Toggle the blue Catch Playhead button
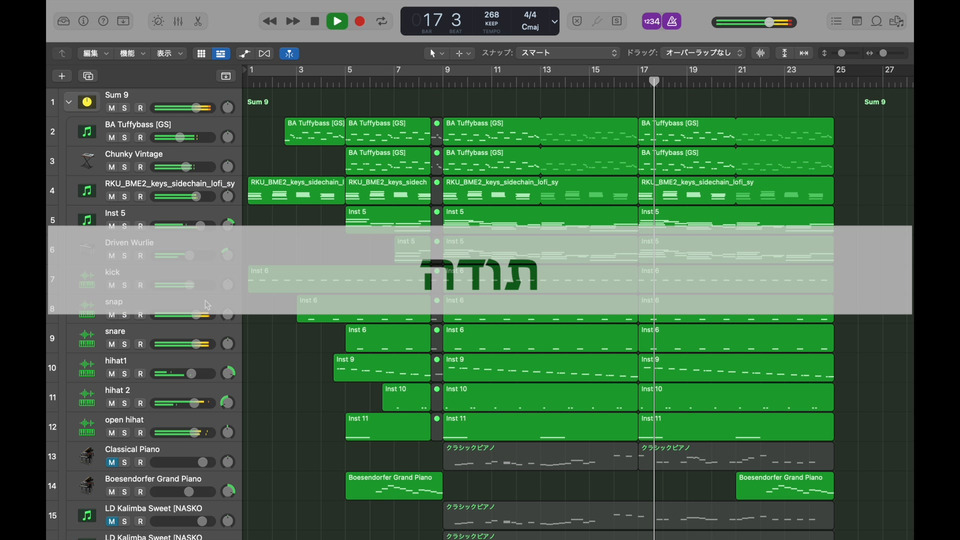 click(x=289, y=53)
